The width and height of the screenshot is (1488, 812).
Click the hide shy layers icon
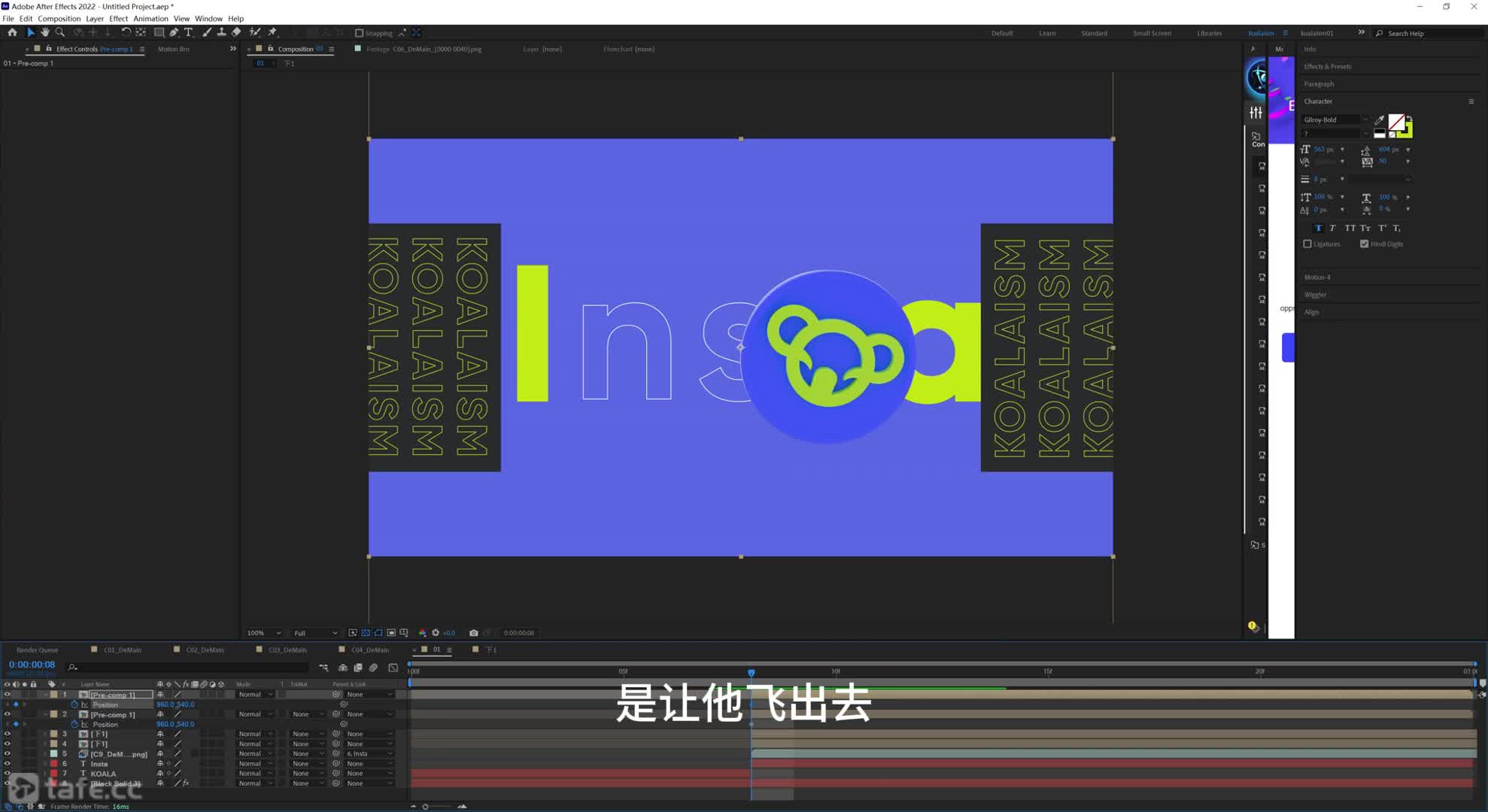click(343, 667)
